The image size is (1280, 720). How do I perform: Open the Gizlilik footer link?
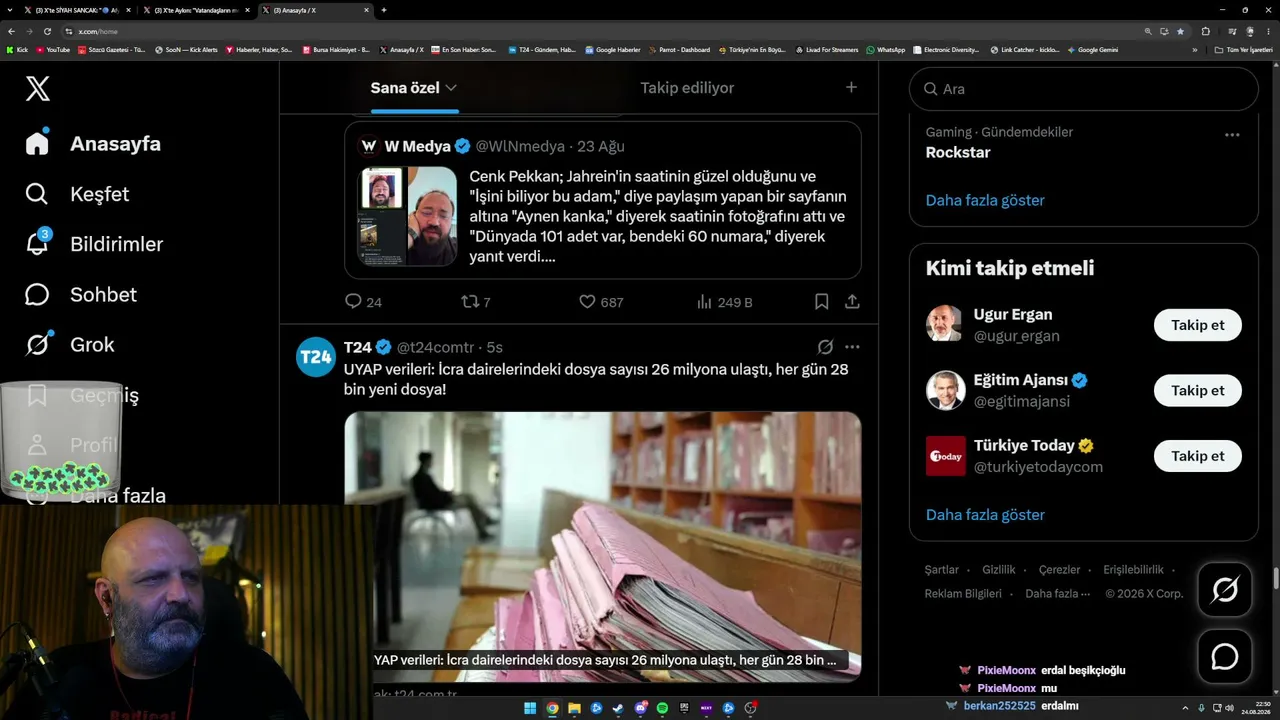[x=999, y=569]
